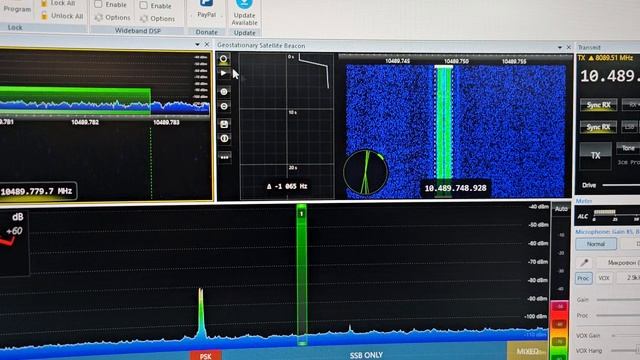Viewport: 640px width, 360px height.
Task: Click the gear icon of right Wideband DSP Options
Action: (x=144, y=19)
